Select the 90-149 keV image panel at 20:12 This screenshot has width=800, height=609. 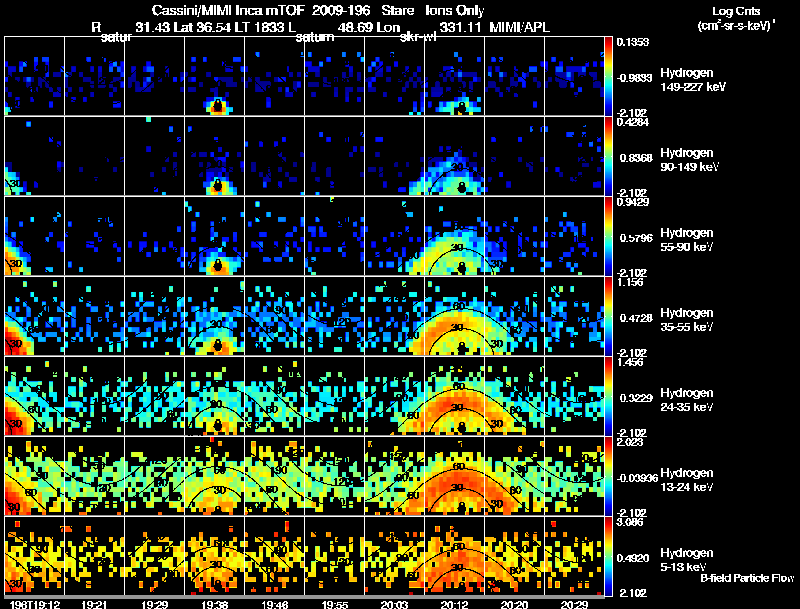click(455, 156)
